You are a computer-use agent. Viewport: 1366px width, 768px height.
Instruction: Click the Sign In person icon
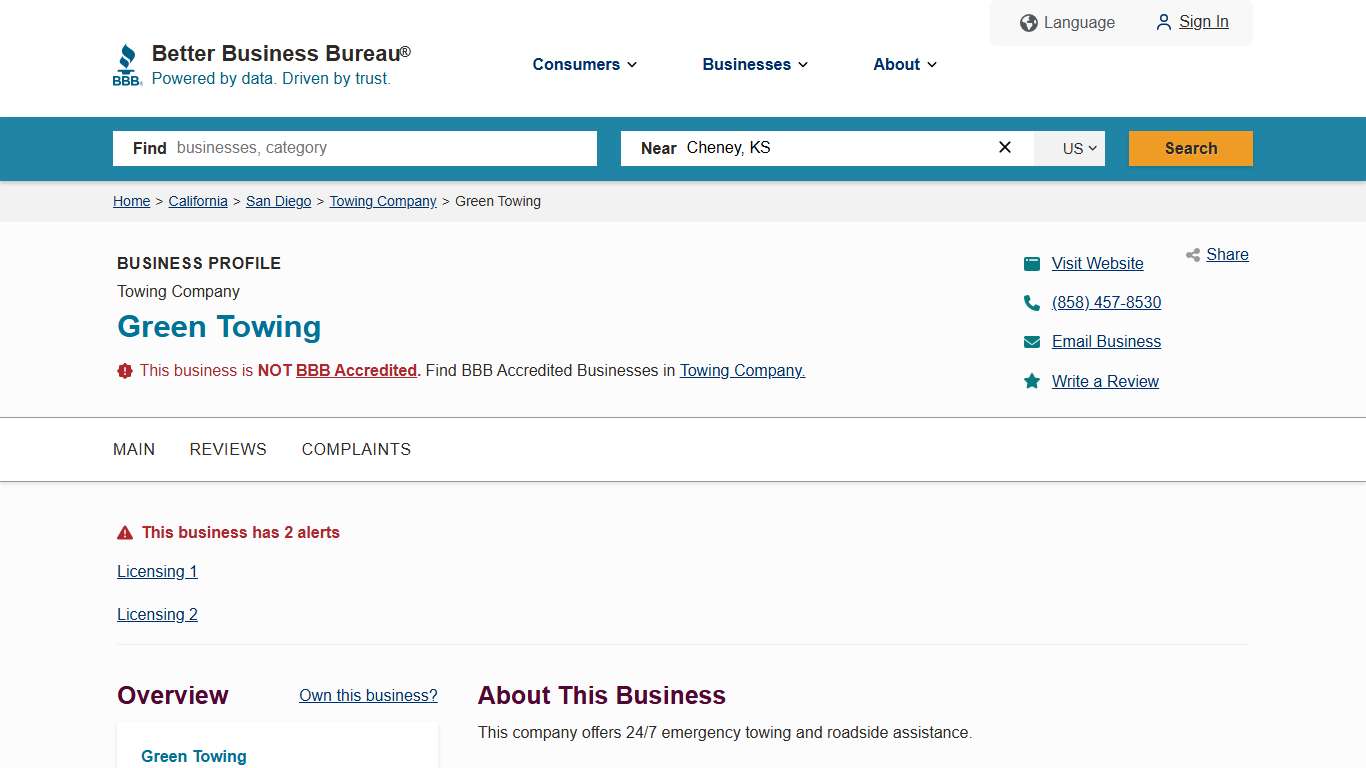(1163, 21)
